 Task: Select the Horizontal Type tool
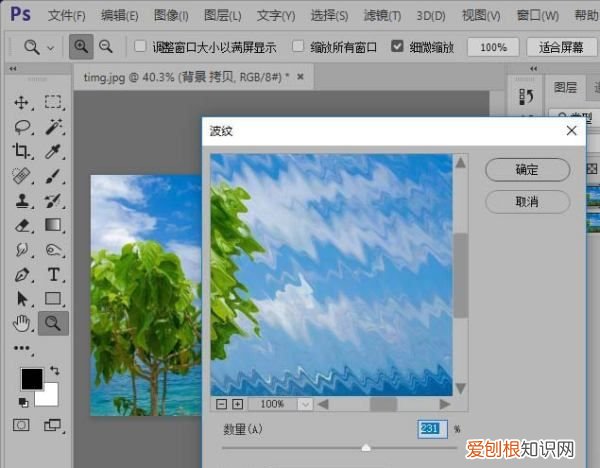pyautogui.click(x=53, y=274)
